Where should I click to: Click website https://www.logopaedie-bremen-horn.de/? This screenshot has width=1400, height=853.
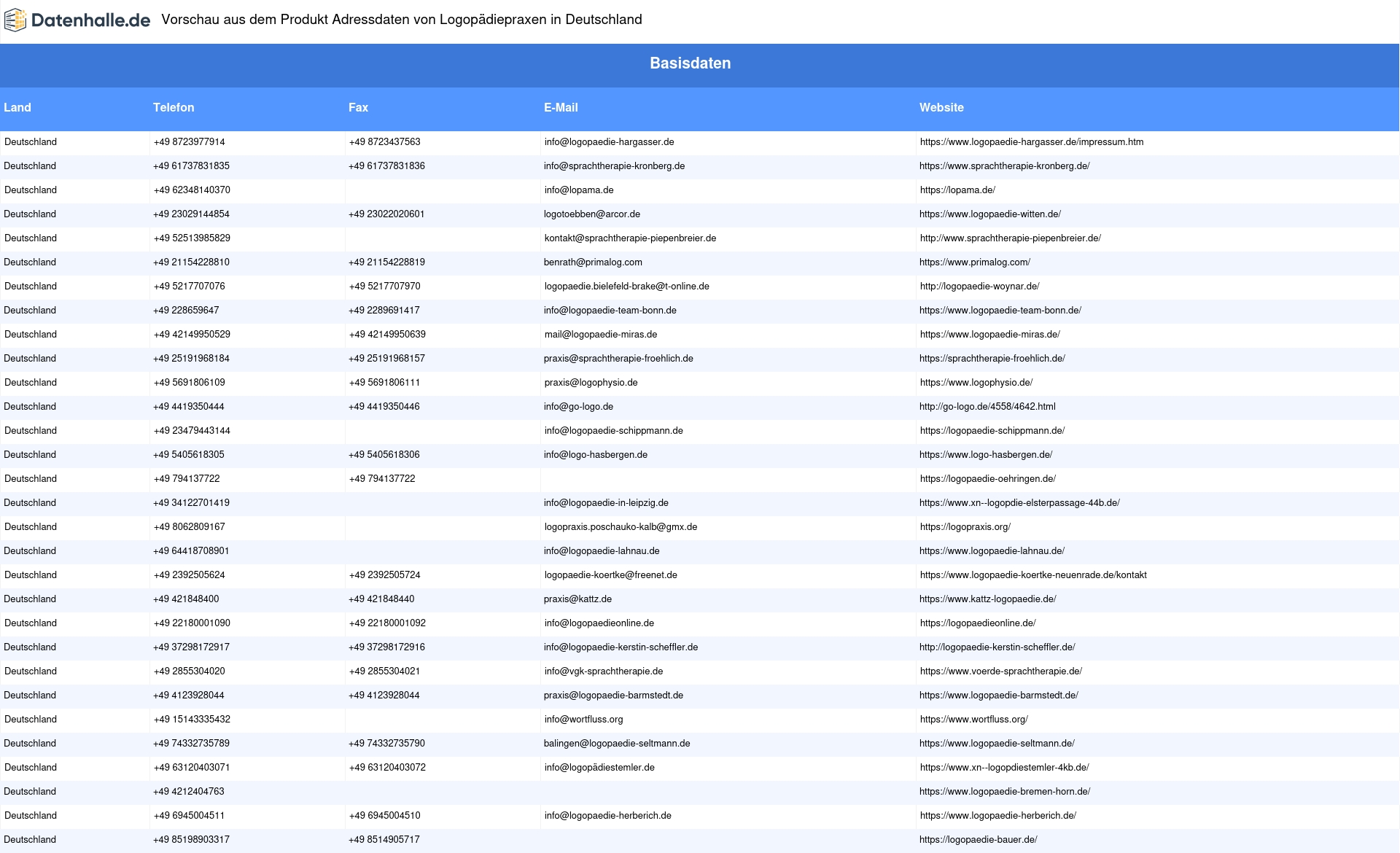pos(1005,792)
